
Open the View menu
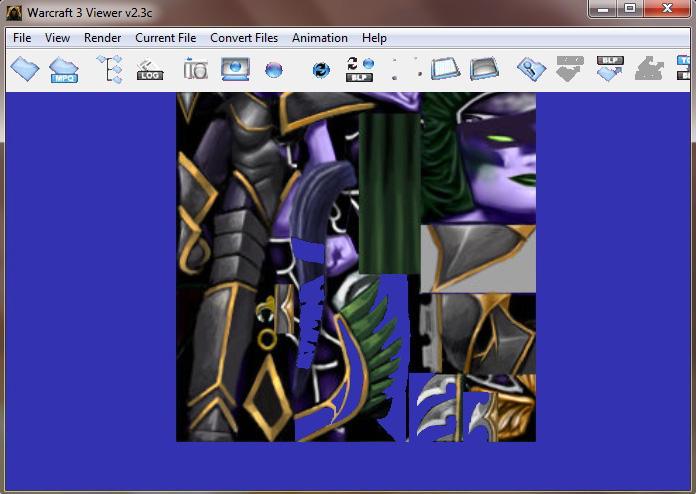(x=57, y=38)
